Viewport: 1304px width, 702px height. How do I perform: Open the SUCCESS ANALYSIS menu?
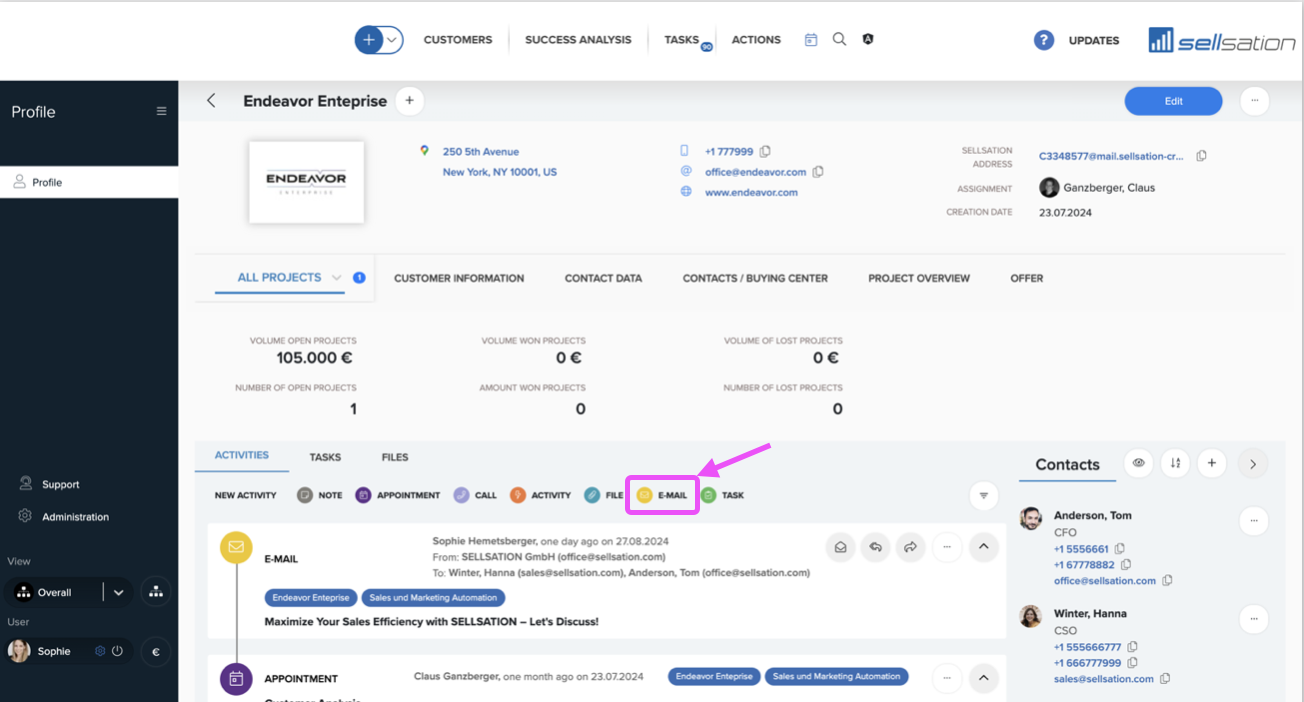point(578,40)
